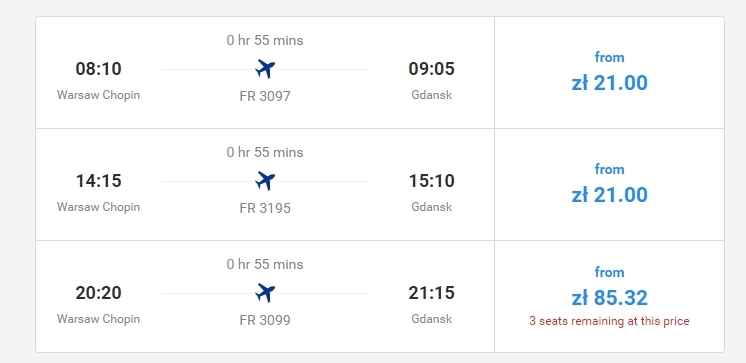This screenshot has width=746, height=363.
Task: Click the airplane icon for flight FR 3099
Action: pos(265,293)
